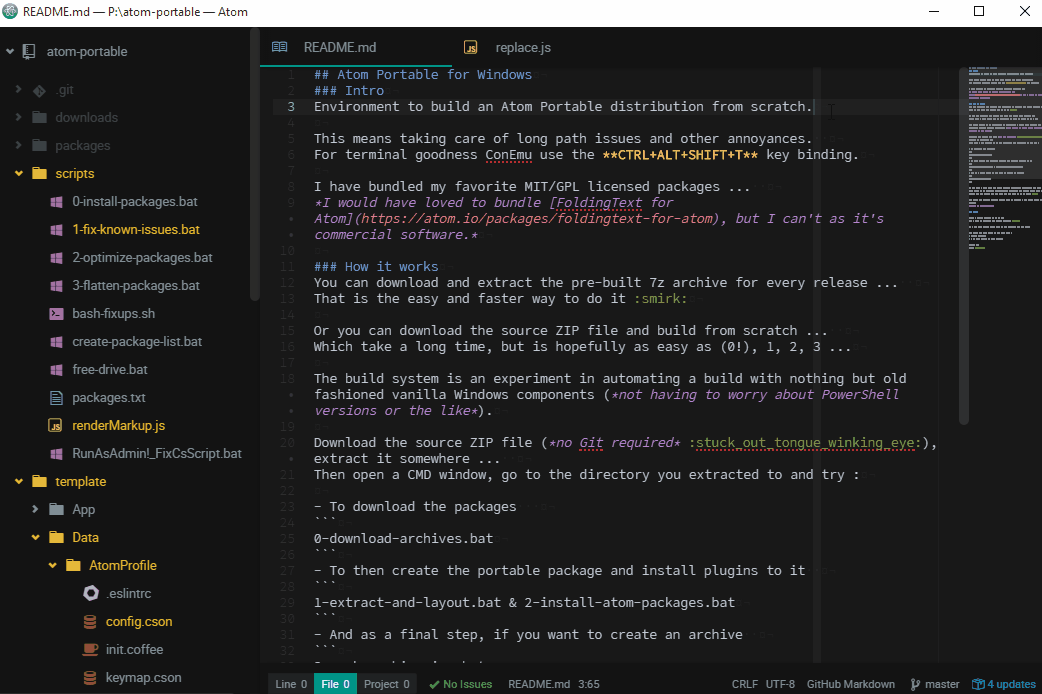1042x694 pixels.
Task: Select the Project 0 linter tab
Action: [x=387, y=684]
